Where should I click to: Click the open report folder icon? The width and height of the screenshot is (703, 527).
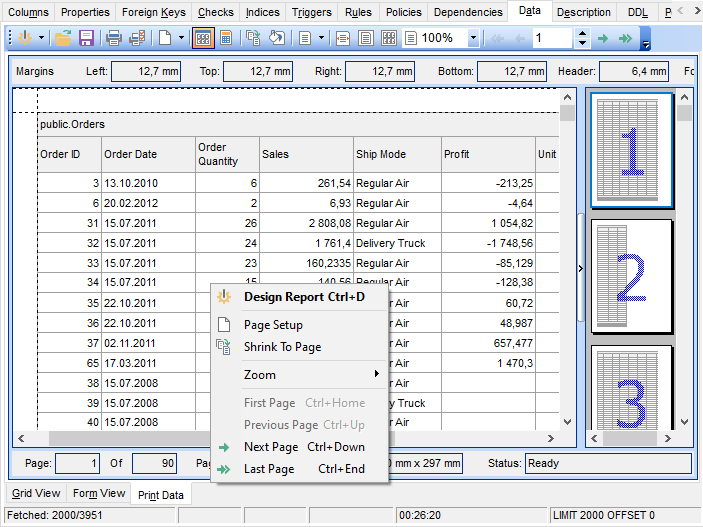coord(63,38)
